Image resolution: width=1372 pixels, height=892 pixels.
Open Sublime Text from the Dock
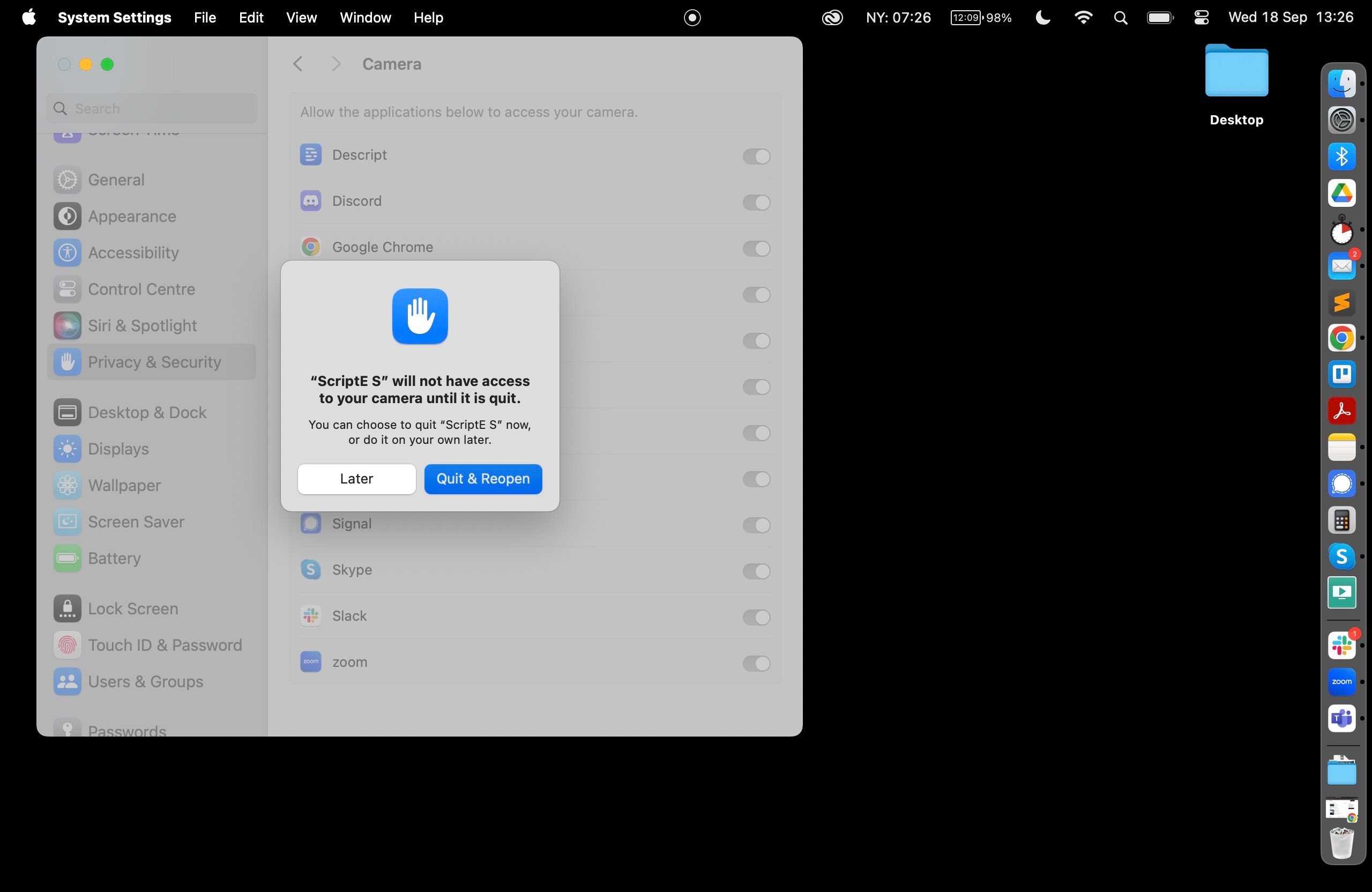tap(1341, 302)
